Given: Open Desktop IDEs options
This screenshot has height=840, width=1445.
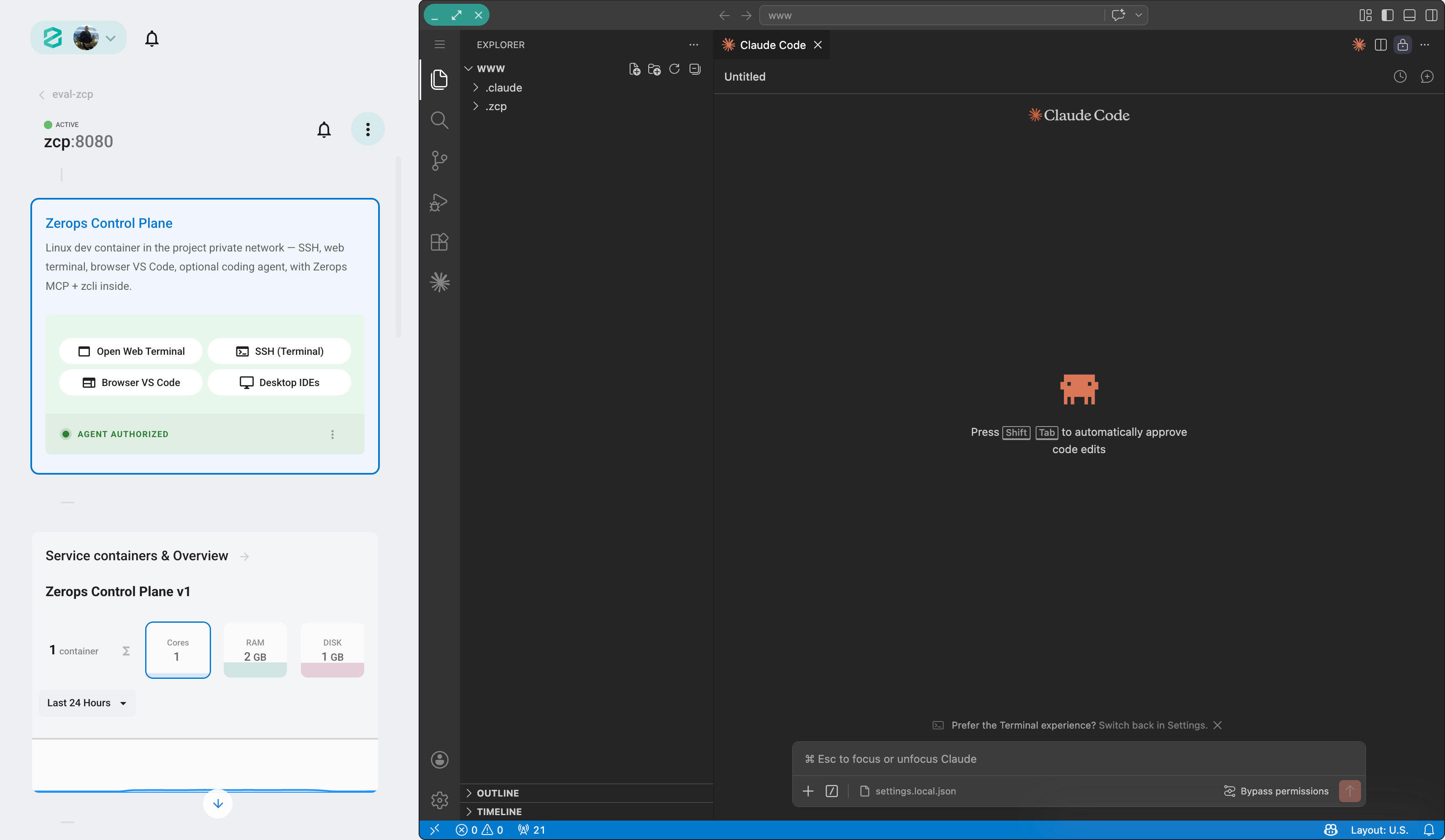Looking at the screenshot, I should [279, 382].
